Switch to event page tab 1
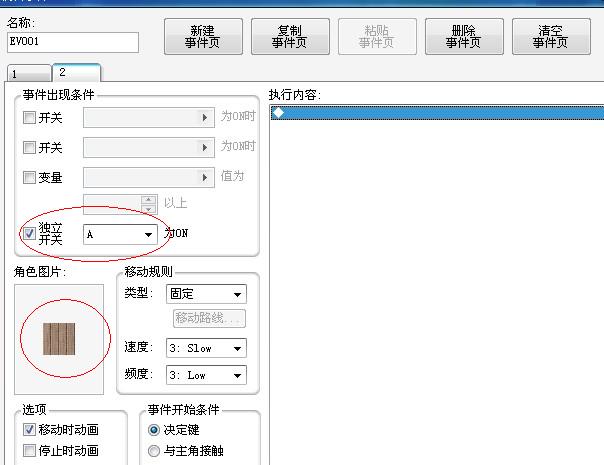This screenshot has height=465, width=604. [x=29, y=74]
